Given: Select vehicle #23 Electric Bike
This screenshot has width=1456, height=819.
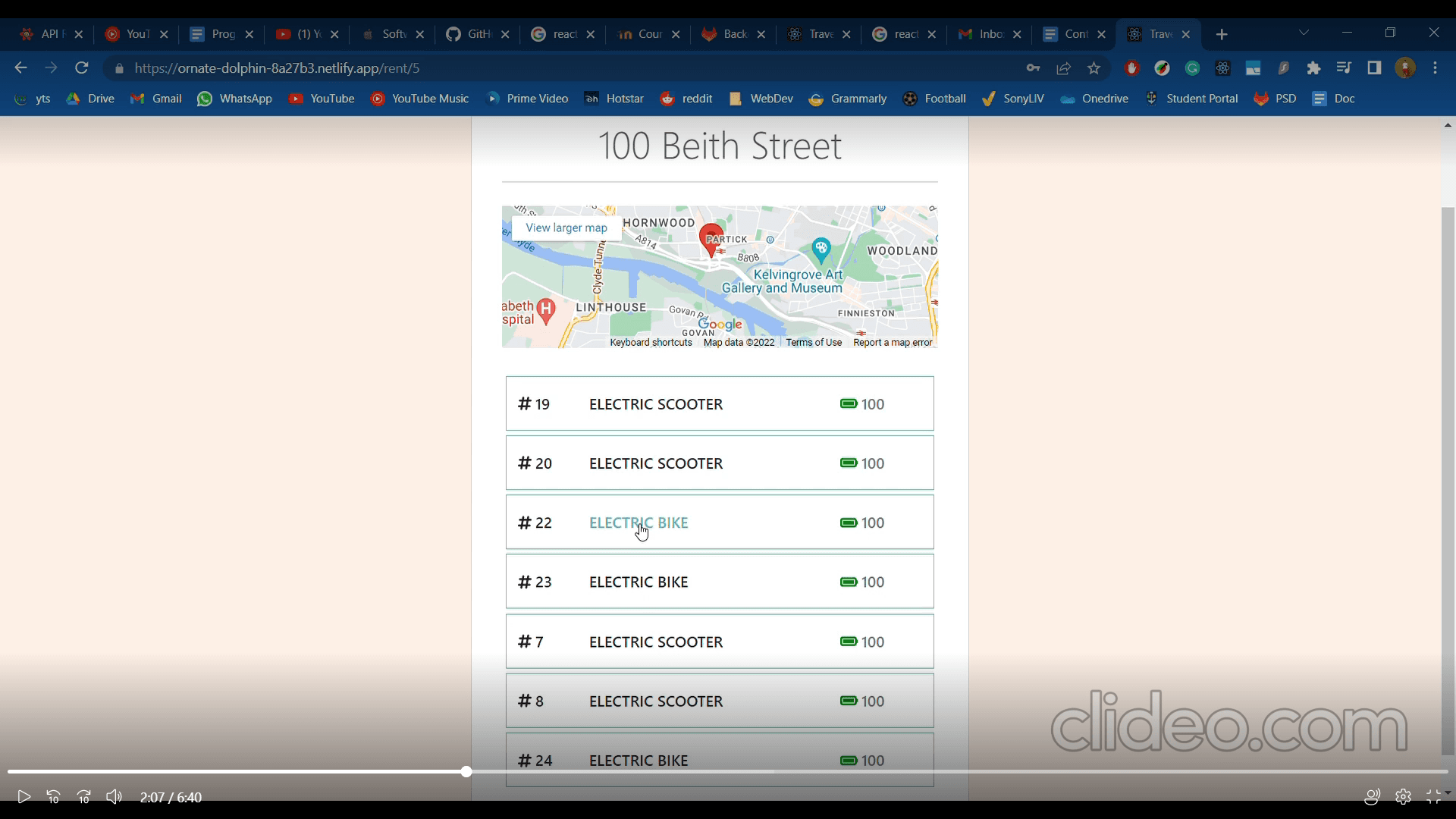Looking at the screenshot, I should (x=720, y=582).
